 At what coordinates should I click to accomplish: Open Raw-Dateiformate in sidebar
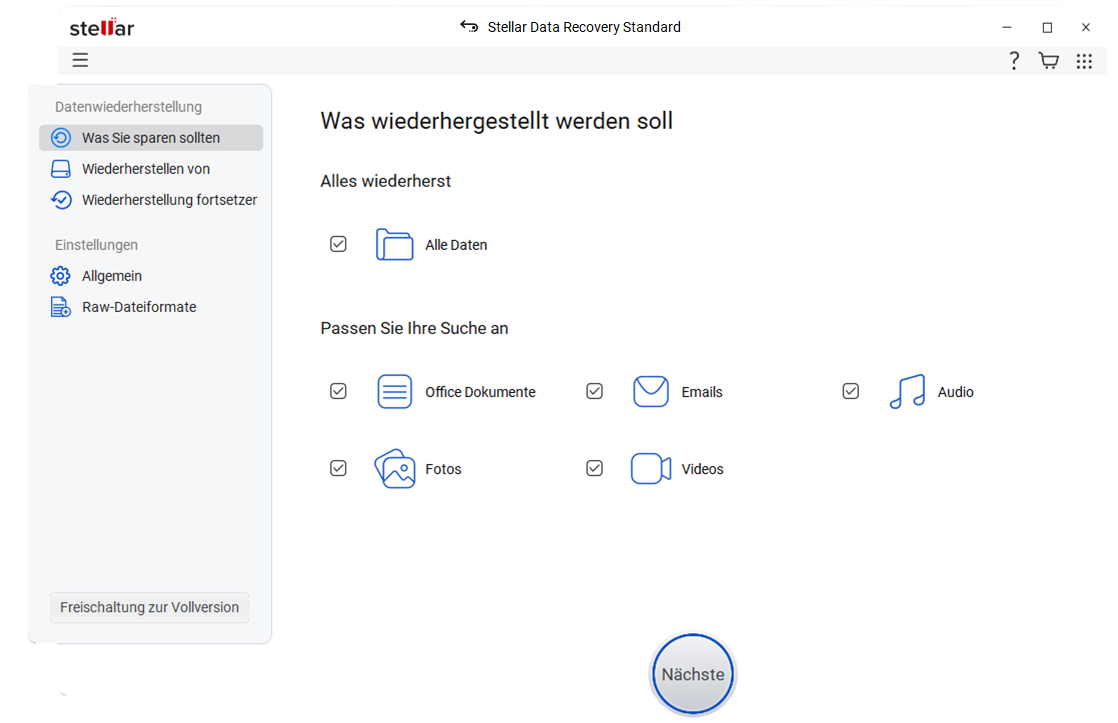coord(139,307)
